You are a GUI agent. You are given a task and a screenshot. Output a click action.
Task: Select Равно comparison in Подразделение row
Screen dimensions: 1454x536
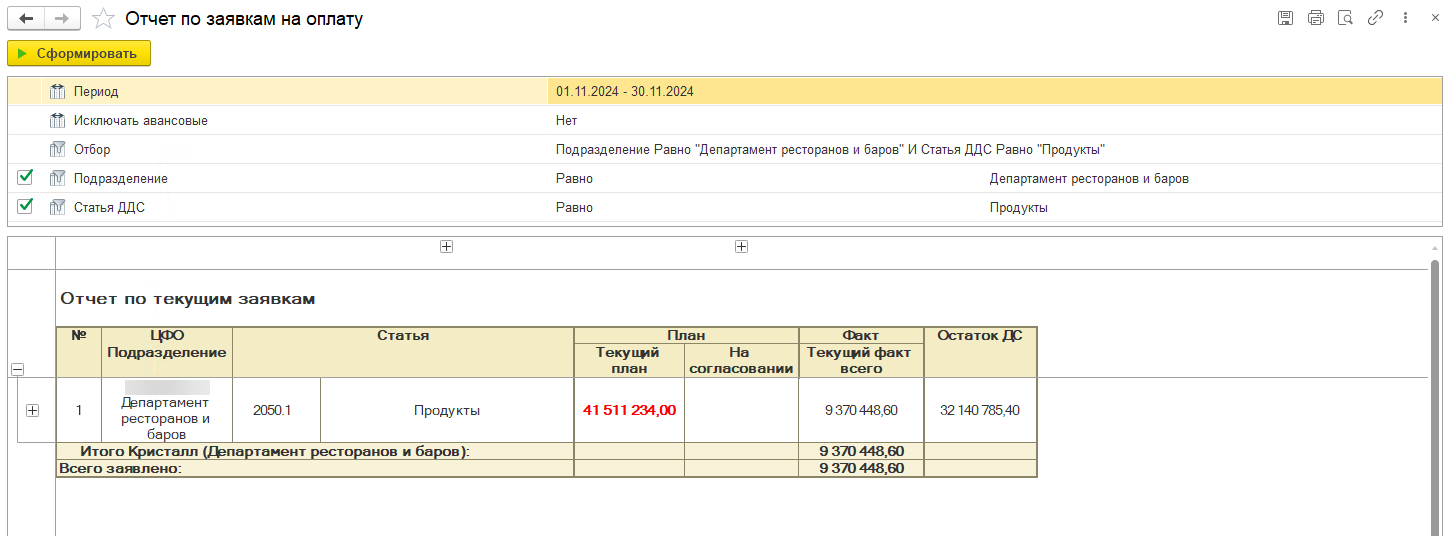[574, 178]
